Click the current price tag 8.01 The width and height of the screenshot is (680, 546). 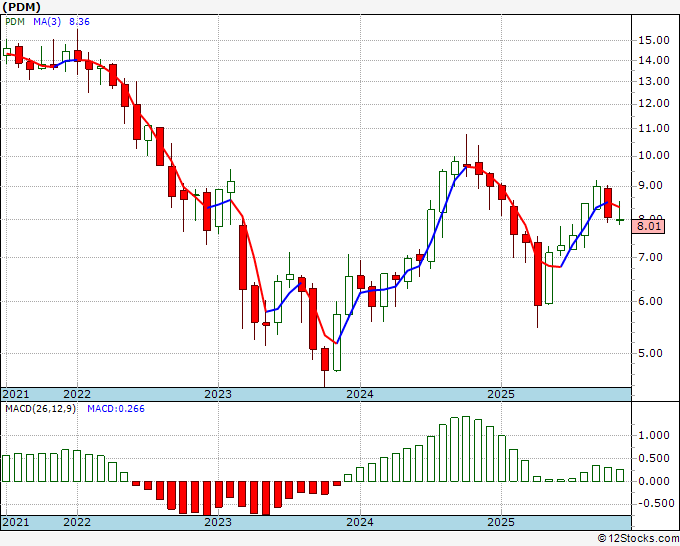(648, 226)
